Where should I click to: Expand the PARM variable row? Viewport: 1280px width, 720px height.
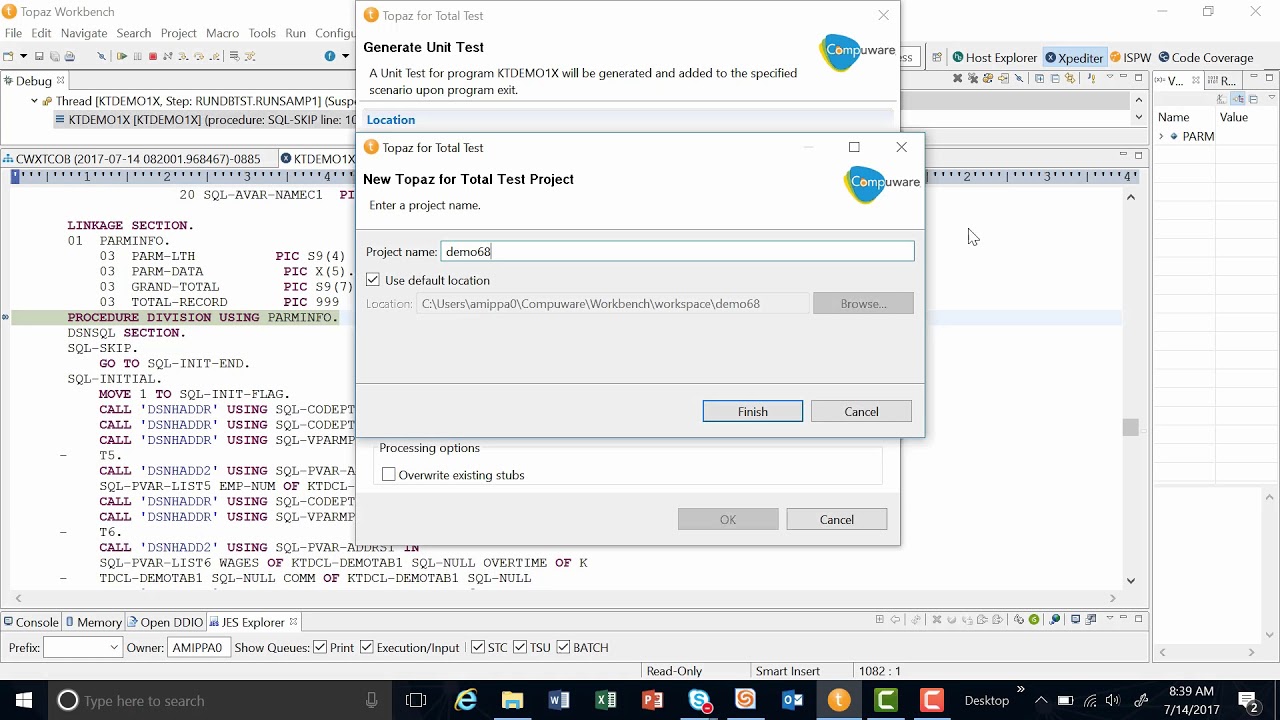coord(1161,137)
